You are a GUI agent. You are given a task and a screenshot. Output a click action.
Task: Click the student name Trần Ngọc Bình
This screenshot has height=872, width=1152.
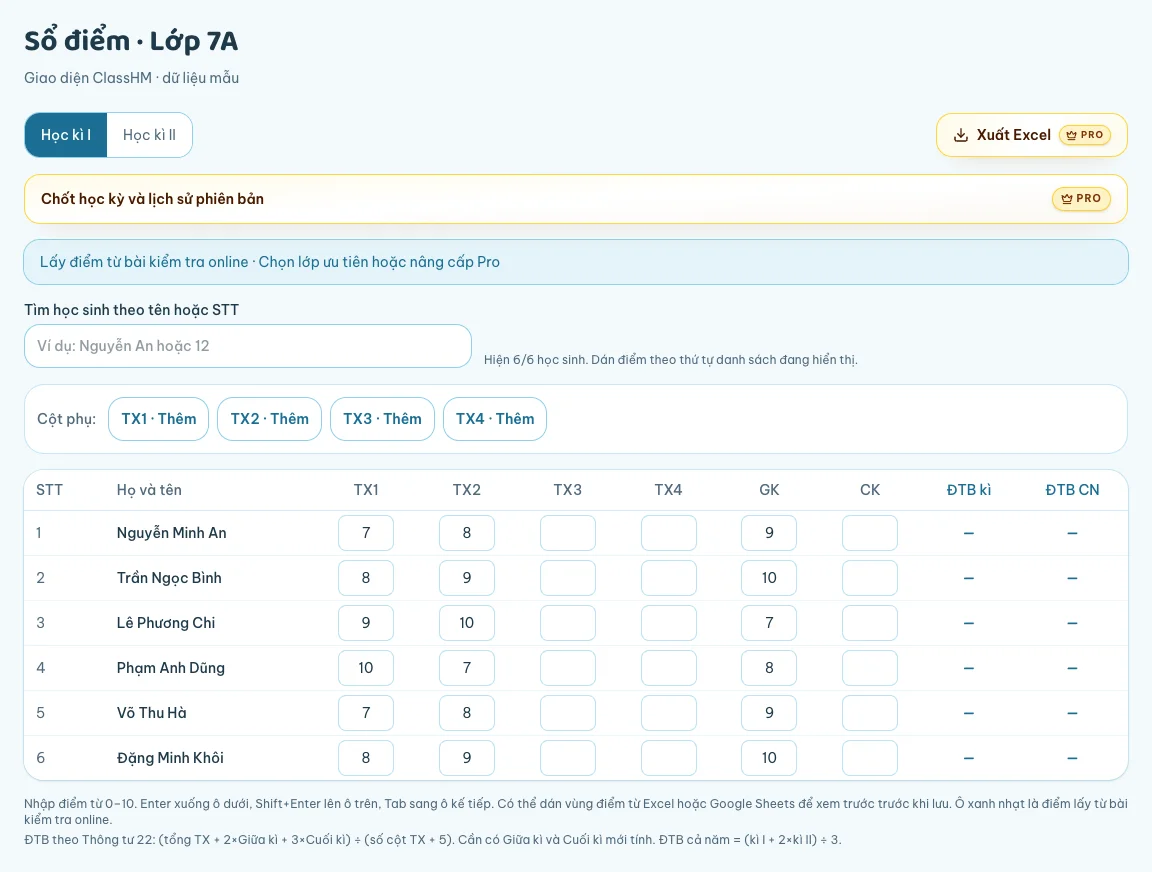(x=169, y=578)
